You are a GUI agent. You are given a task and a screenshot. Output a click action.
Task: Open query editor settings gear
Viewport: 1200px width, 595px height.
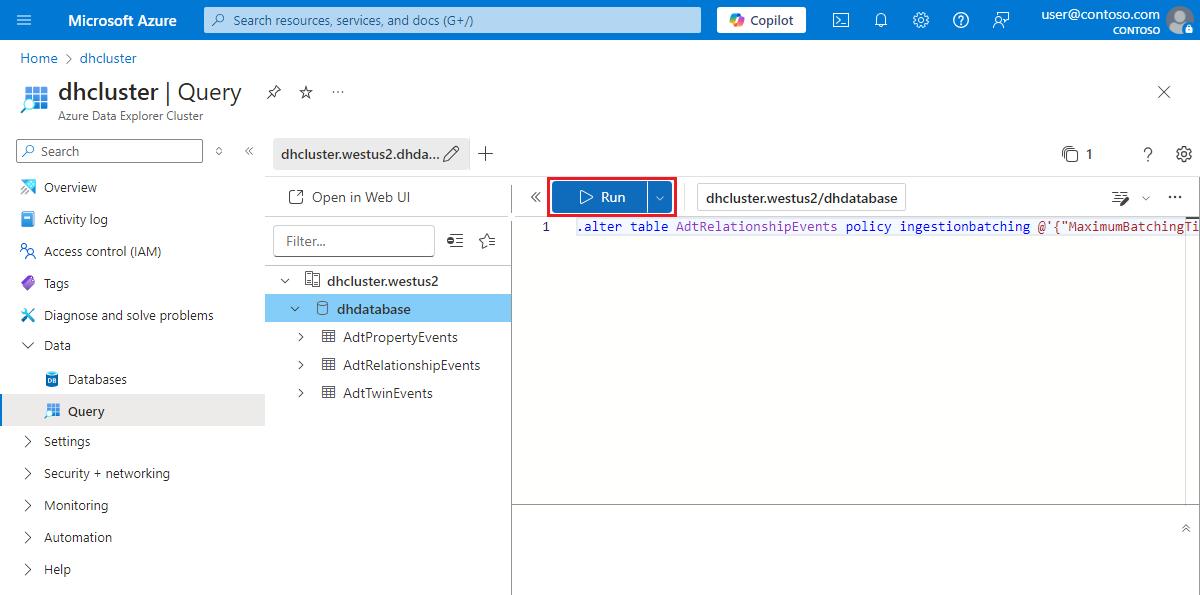1184,154
